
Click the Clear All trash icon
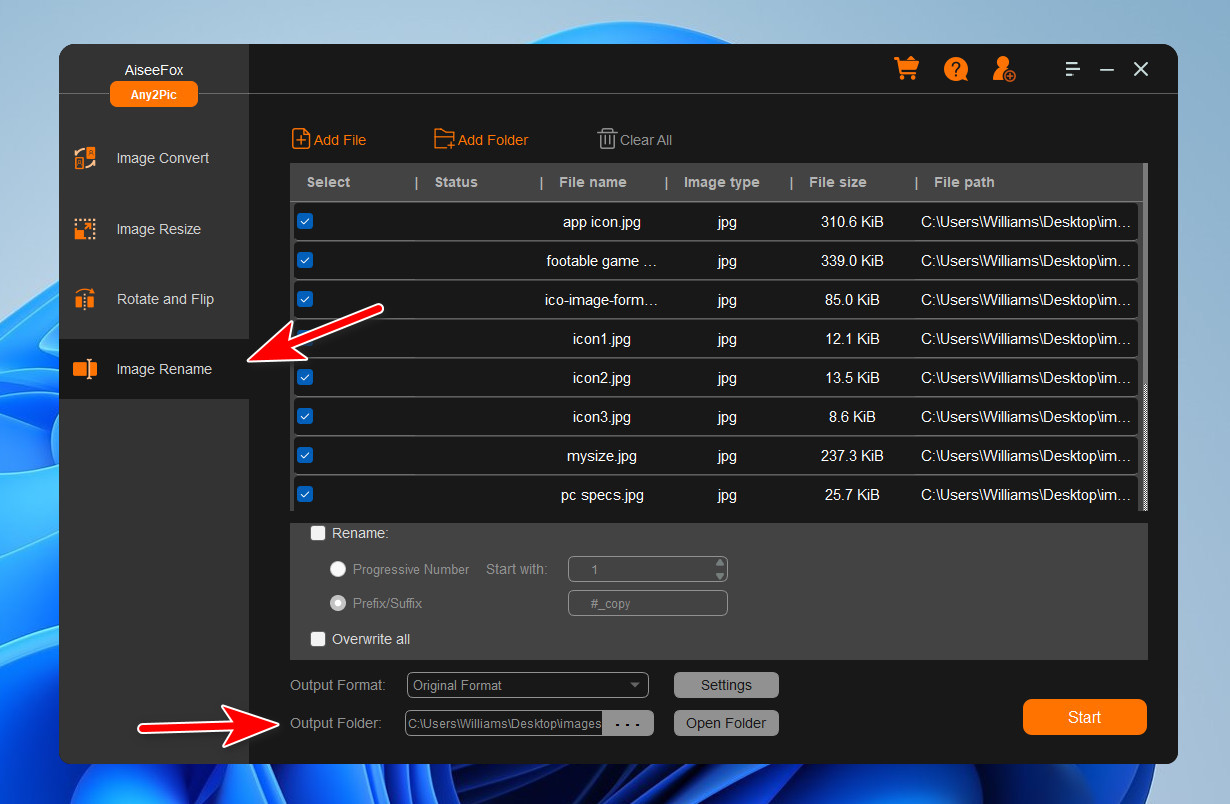(607, 139)
